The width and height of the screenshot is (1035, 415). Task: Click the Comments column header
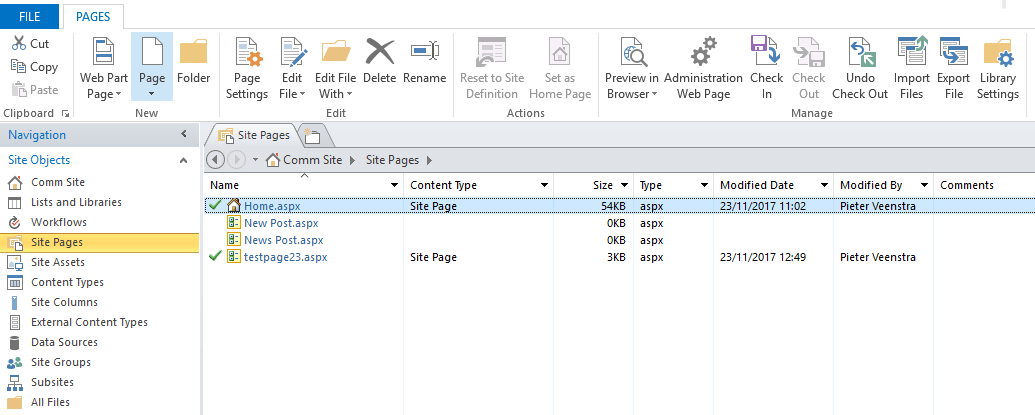pyautogui.click(x=967, y=185)
